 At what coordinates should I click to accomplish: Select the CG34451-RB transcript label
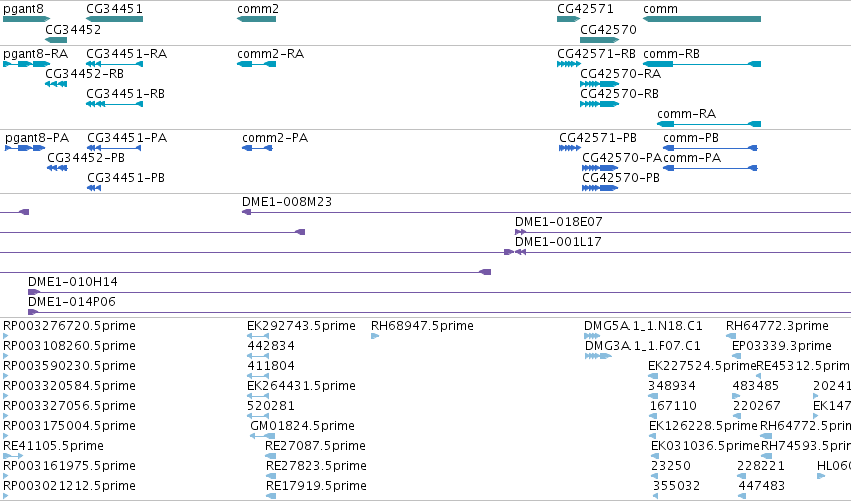click(x=125, y=93)
